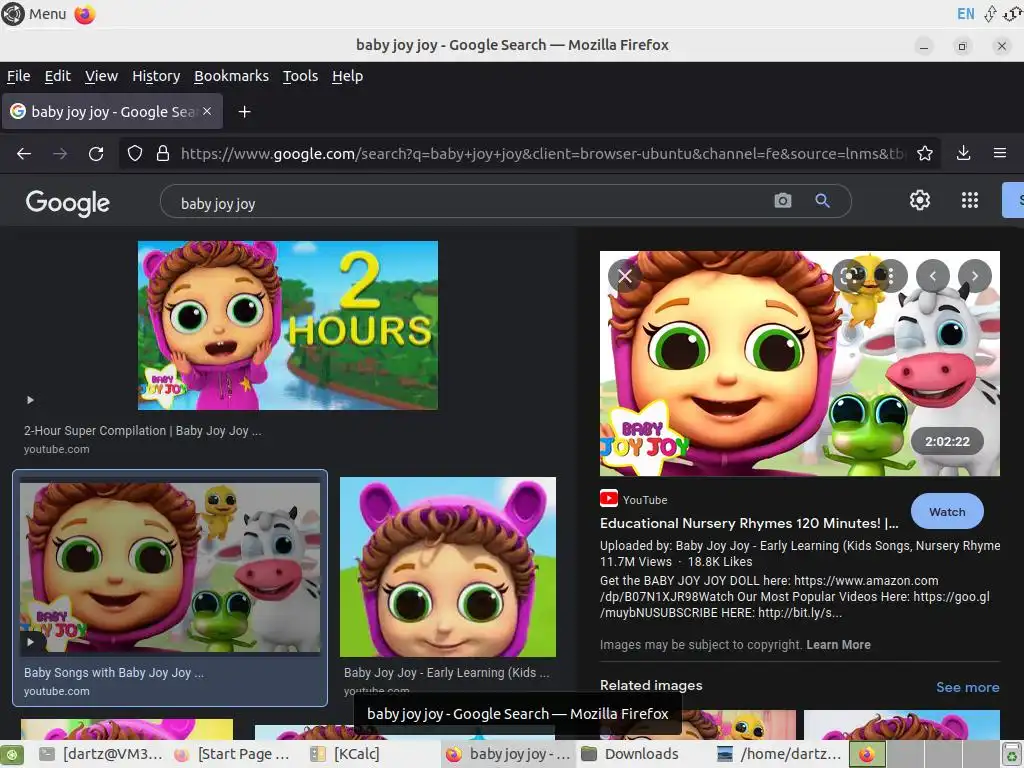Click the show desktop taskbar icon
Viewport: 1024px width, 768px height.
12,754
